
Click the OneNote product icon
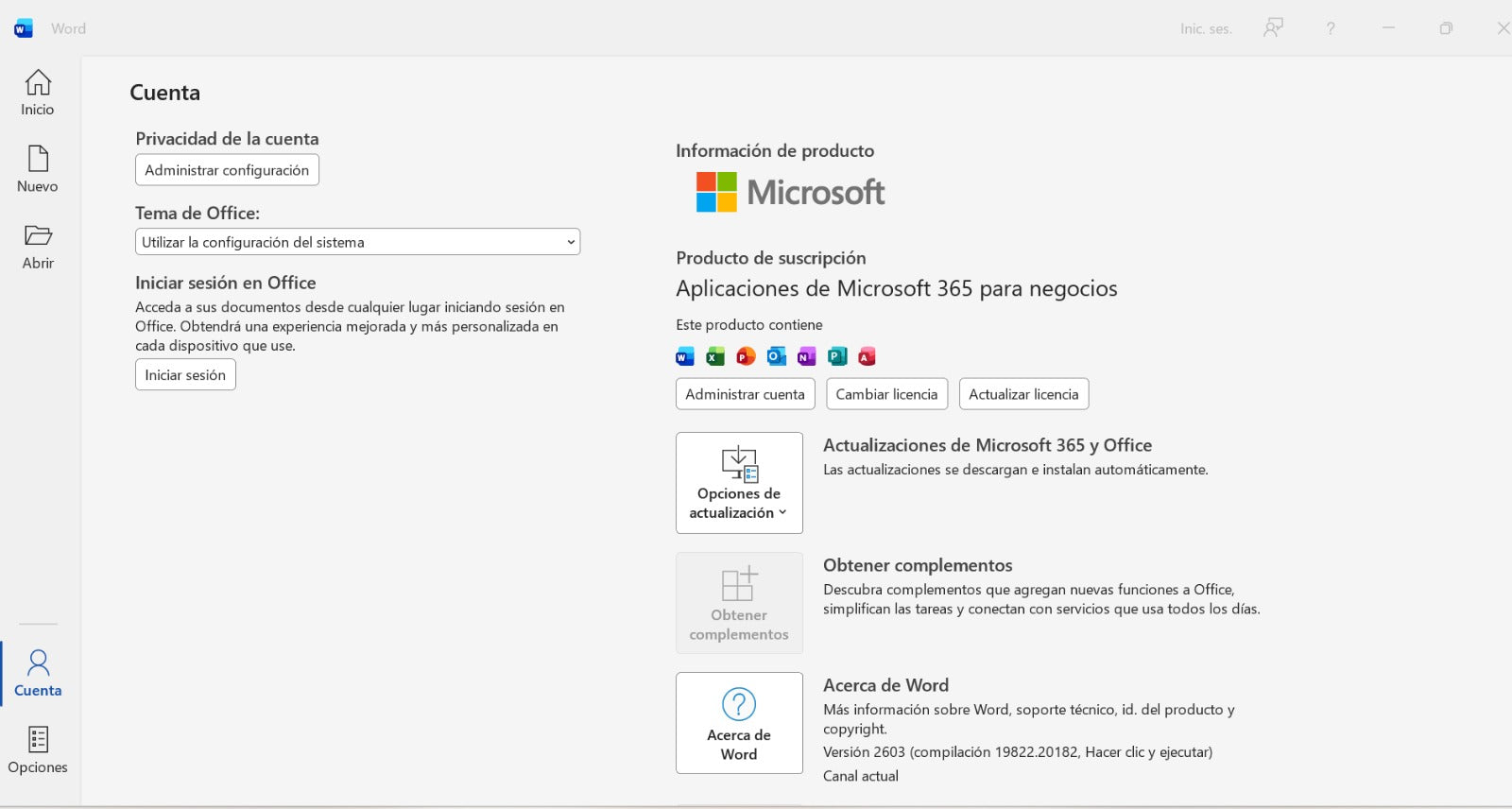click(x=806, y=356)
